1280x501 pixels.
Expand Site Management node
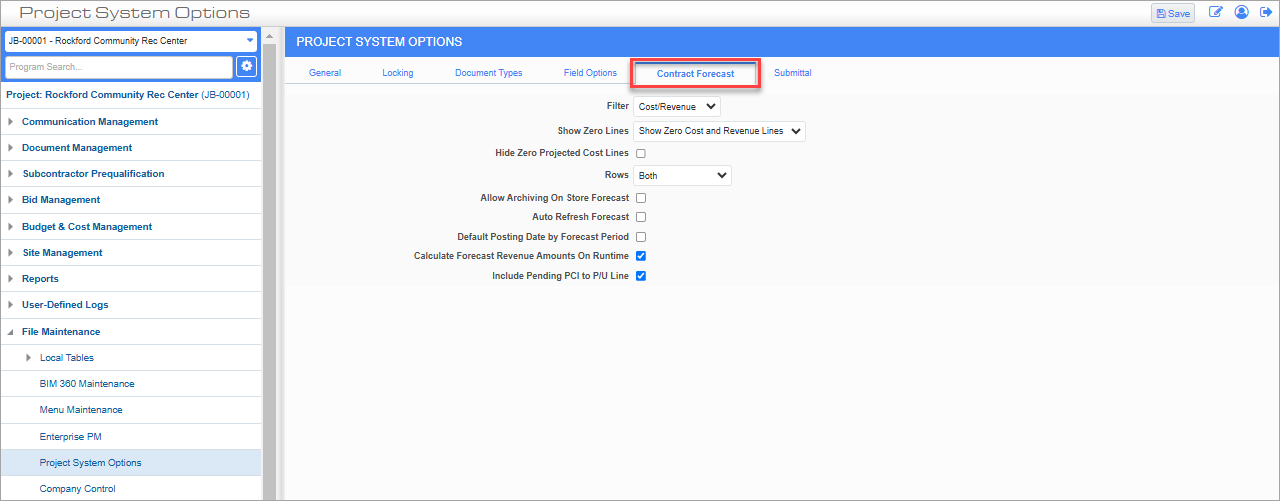click(x=10, y=253)
